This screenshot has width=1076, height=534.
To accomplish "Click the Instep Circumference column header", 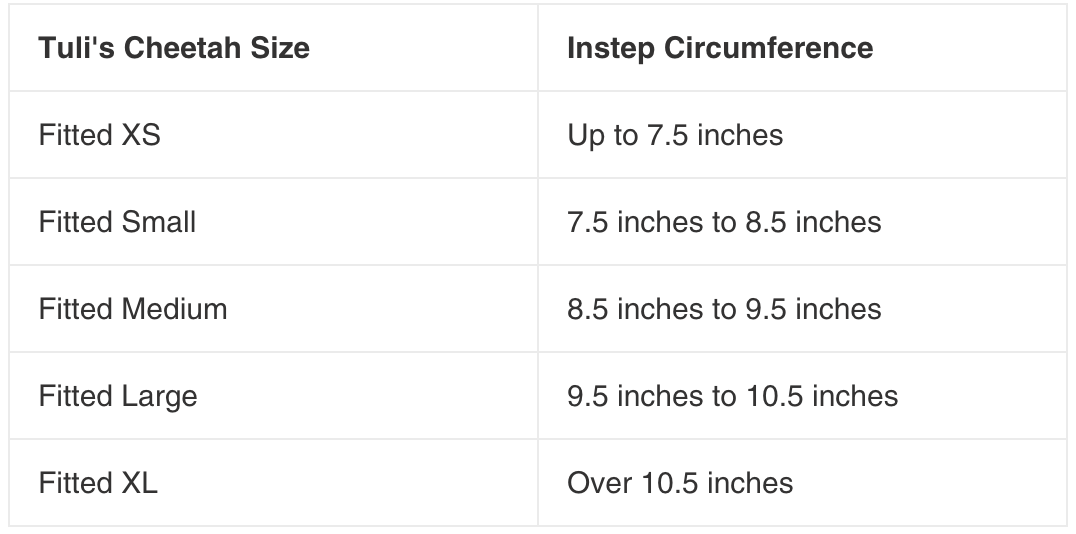I will coord(720,48).
